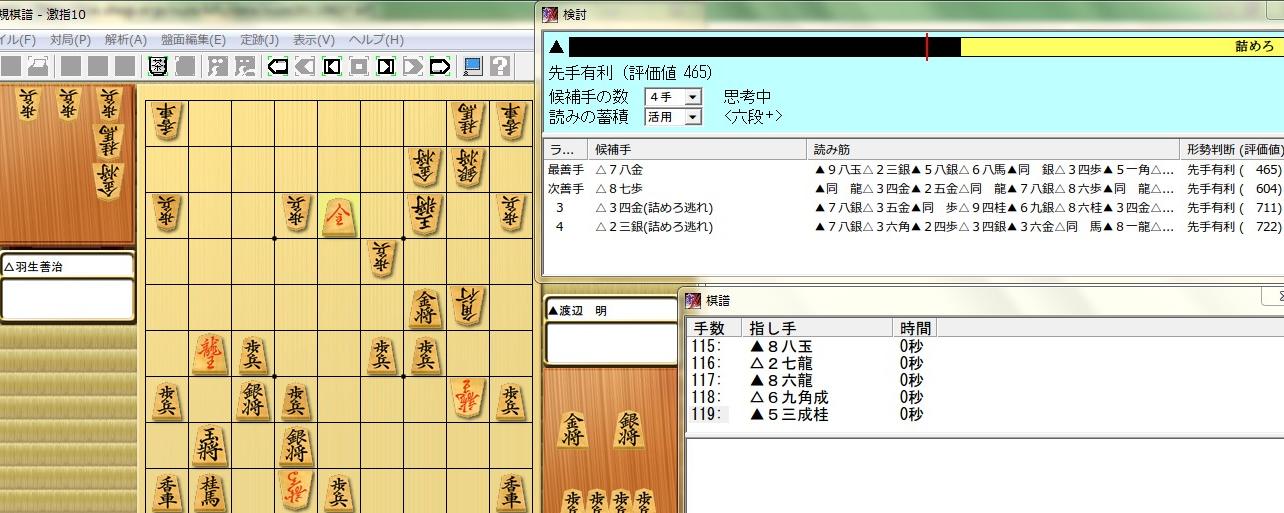The image size is (1284, 513).
Task: Click the stop square toolbar icon
Action: tap(358, 66)
